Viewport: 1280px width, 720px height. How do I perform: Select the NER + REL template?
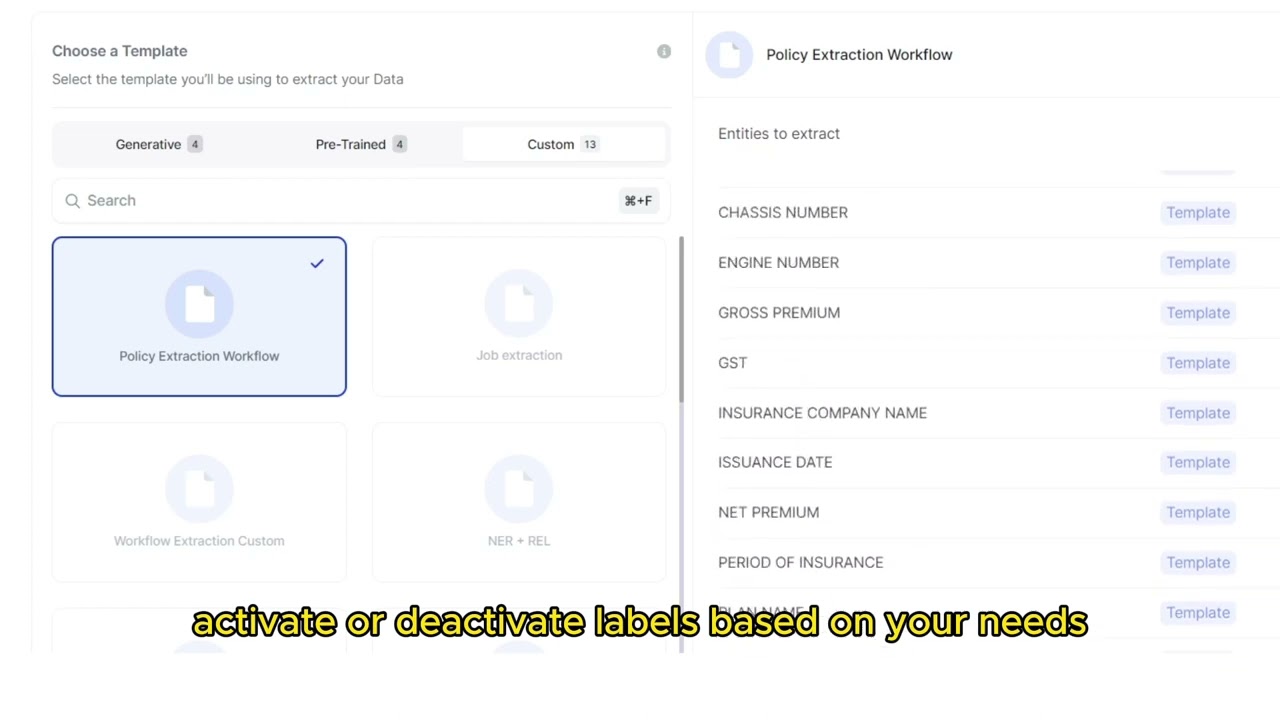coord(519,502)
